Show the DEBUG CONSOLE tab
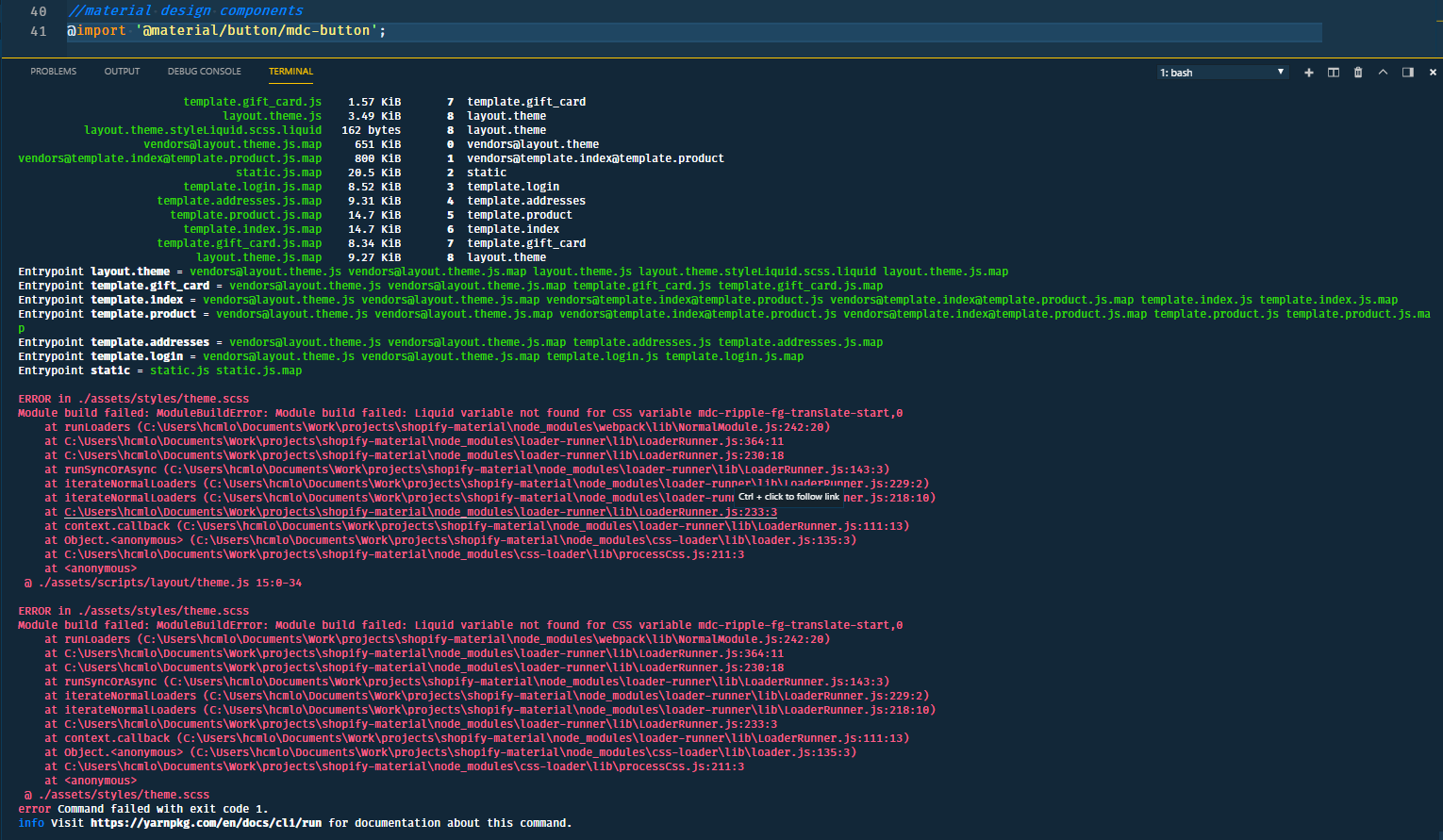This screenshot has height=840, width=1443. (x=205, y=72)
